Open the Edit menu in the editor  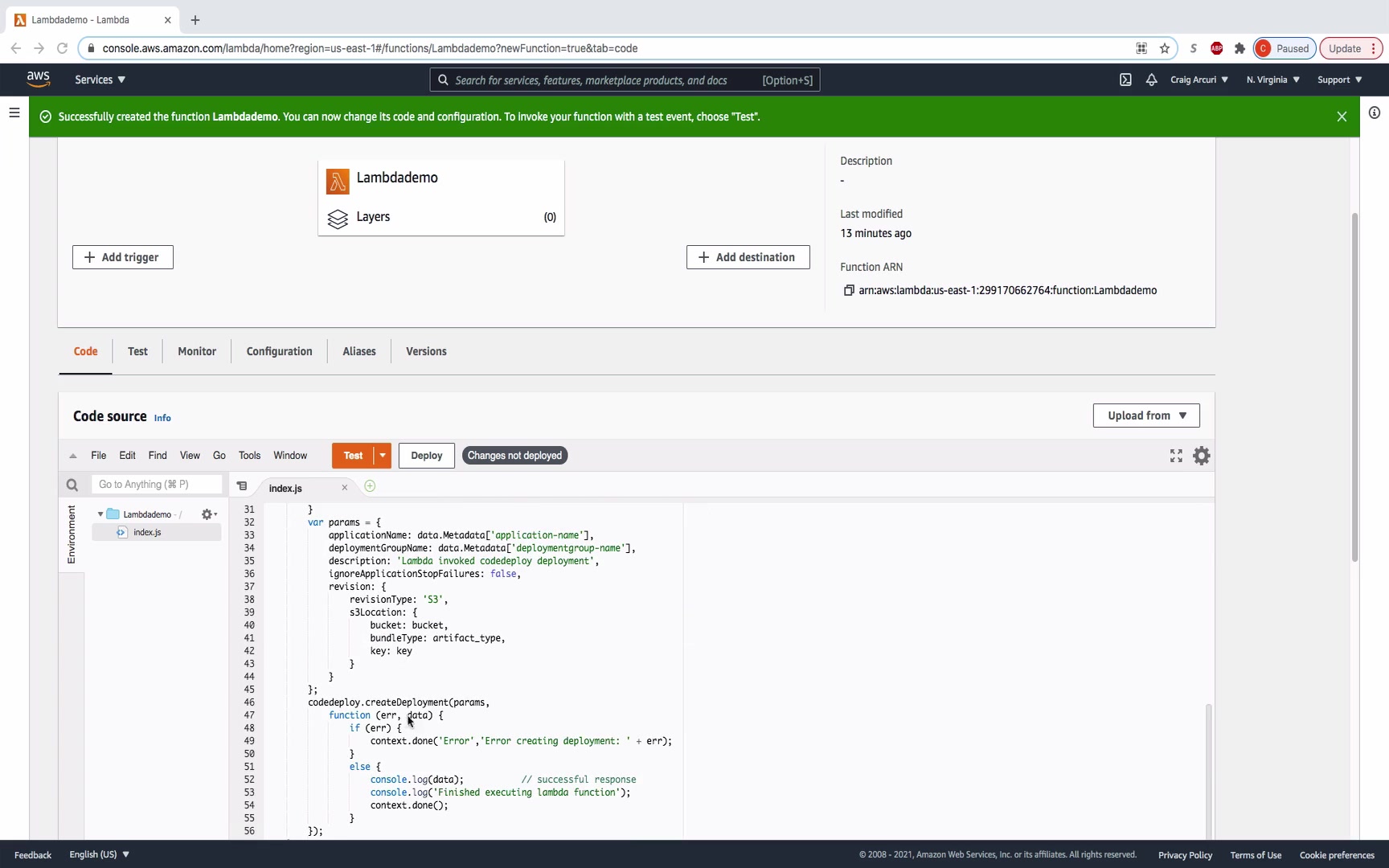click(x=127, y=456)
